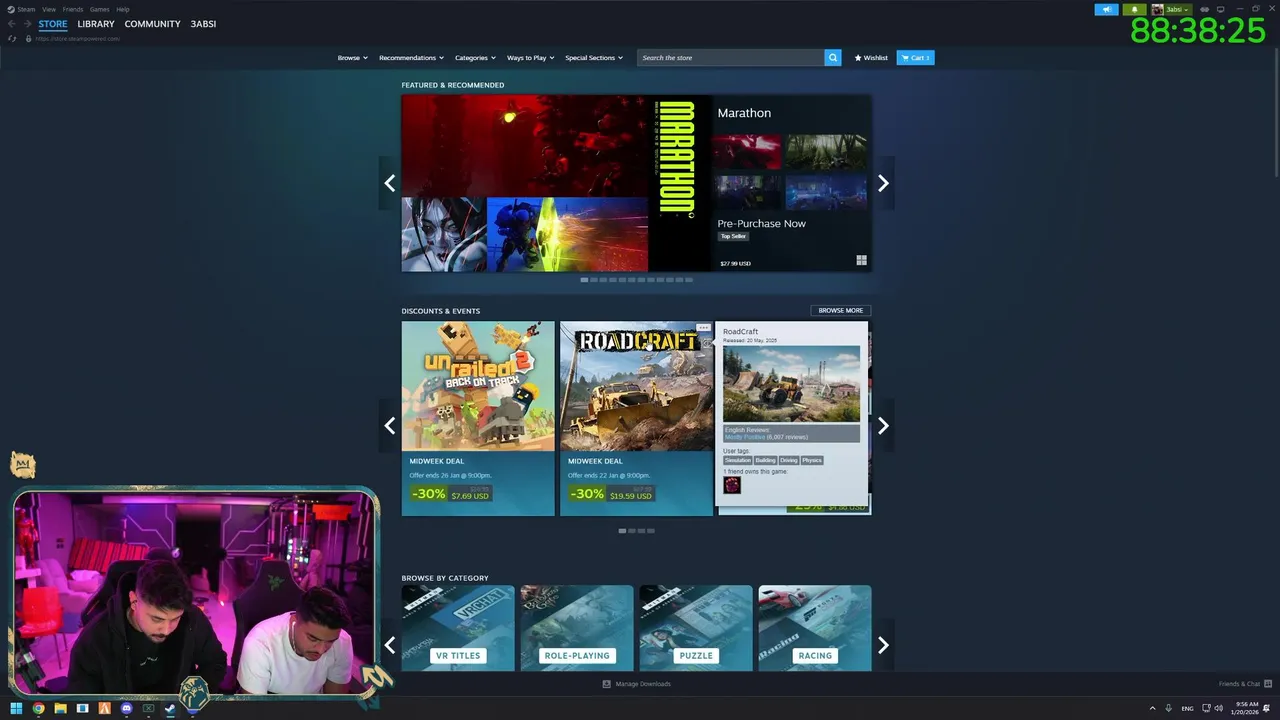Click in the Search the store field

(x=731, y=58)
